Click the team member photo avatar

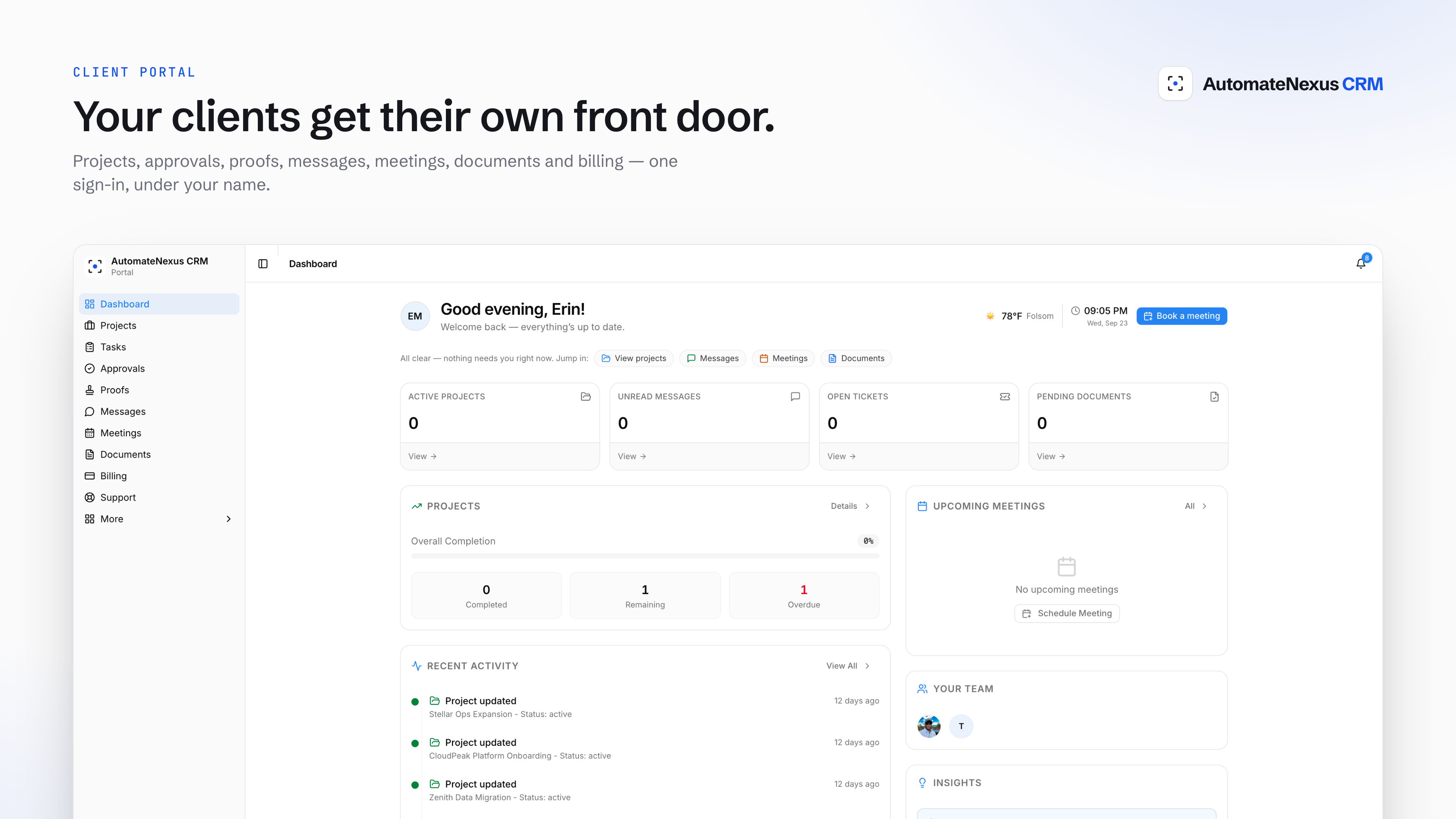(x=929, y=726)
